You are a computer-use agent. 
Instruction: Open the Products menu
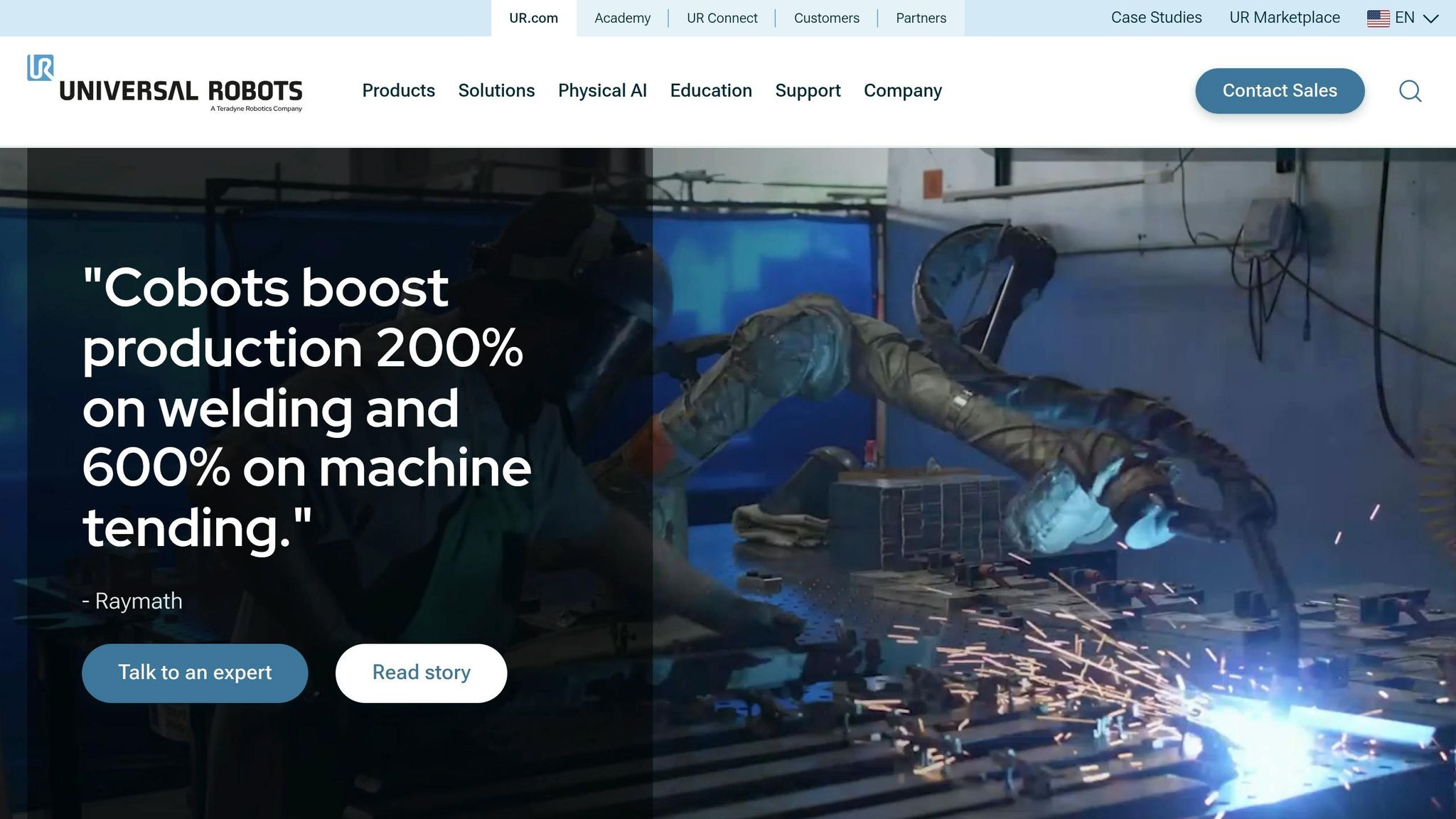tap(398, 90)
